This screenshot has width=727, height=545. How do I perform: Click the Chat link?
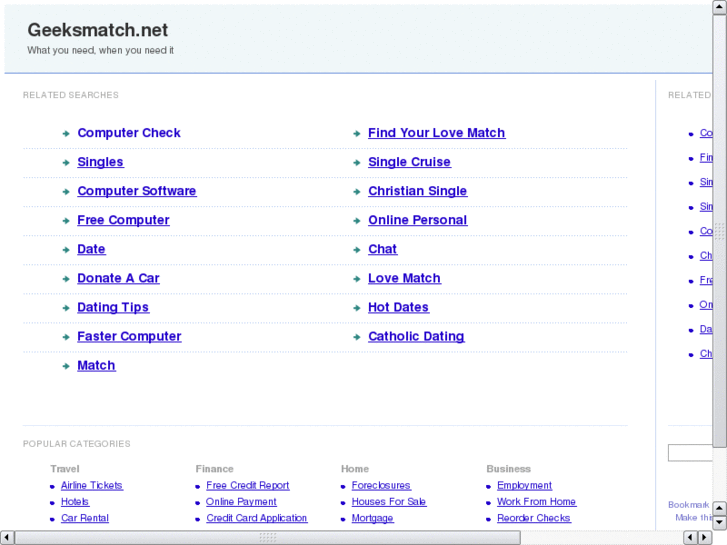coord(382,249)
